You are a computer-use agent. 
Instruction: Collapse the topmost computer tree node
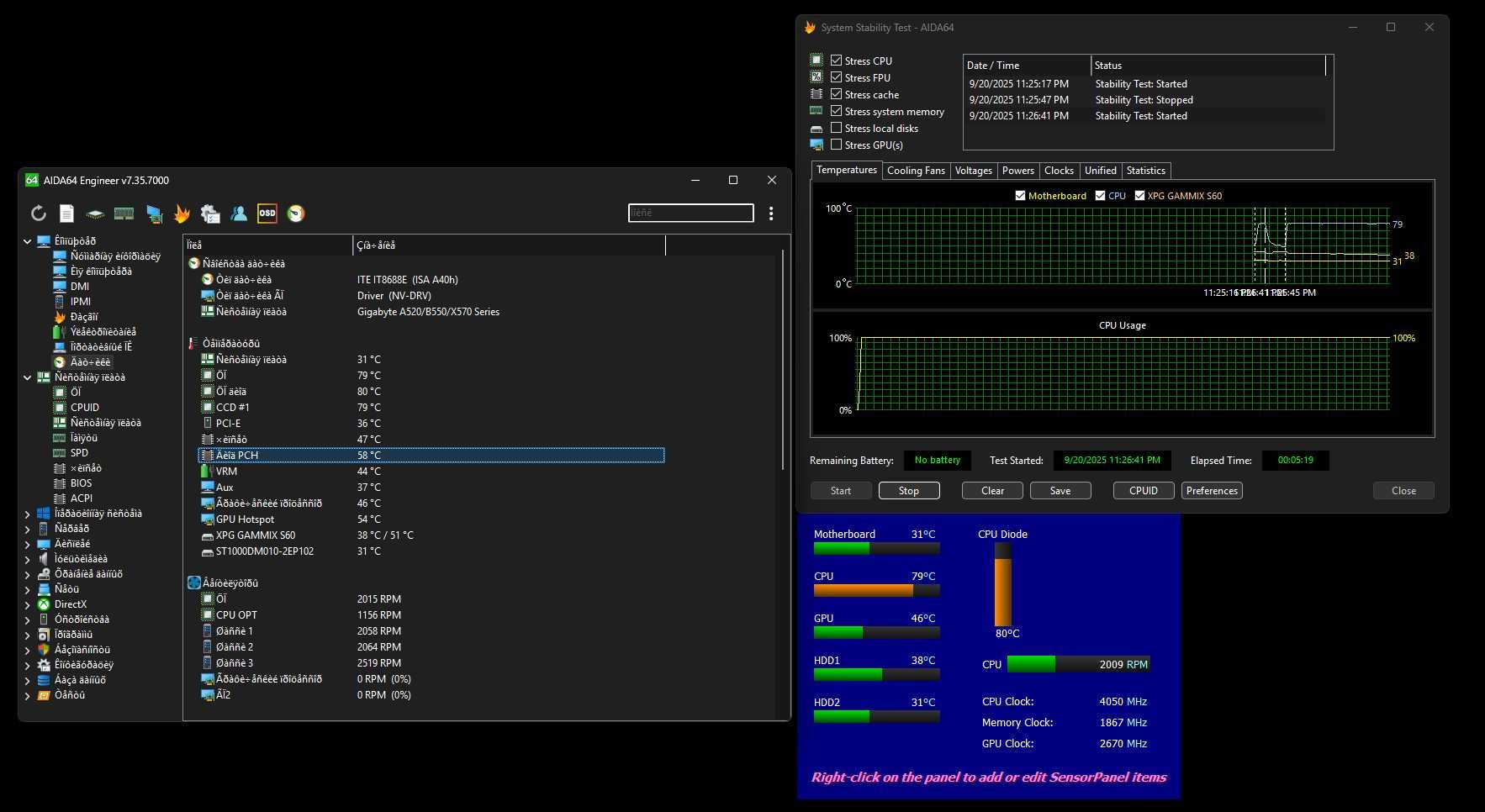[x=28, y=241]
